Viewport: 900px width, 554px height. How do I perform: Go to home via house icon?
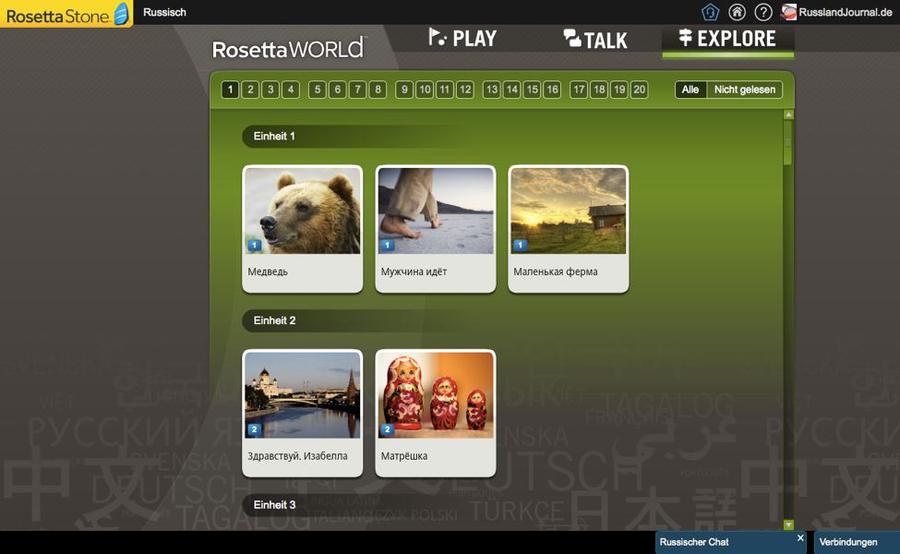tap(737, 12)
